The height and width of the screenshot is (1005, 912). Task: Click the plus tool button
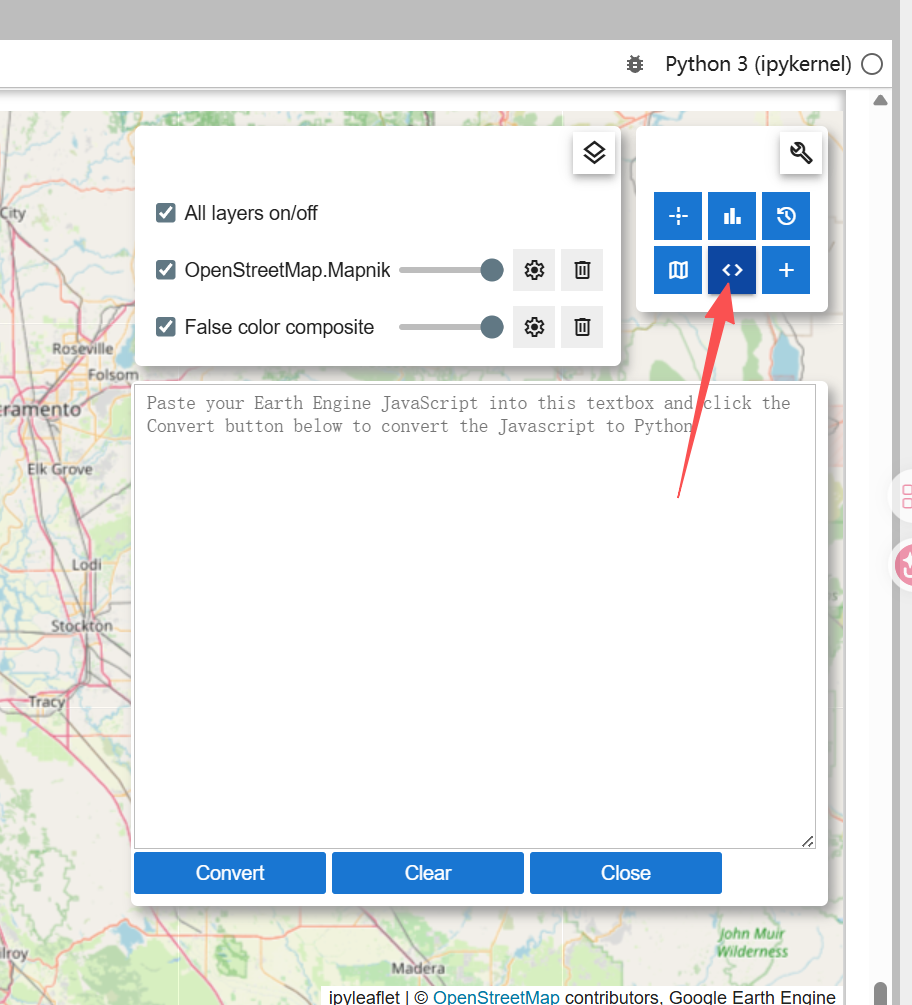point(786,270)
